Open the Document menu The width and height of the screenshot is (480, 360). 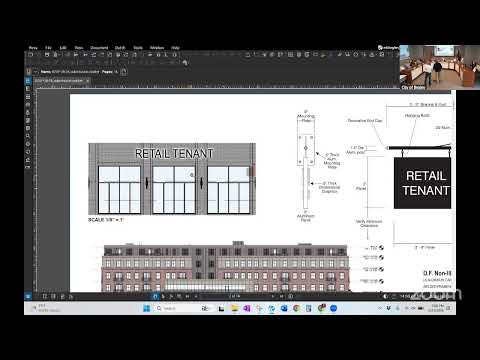pyautogui.click(x=99, y=48)
